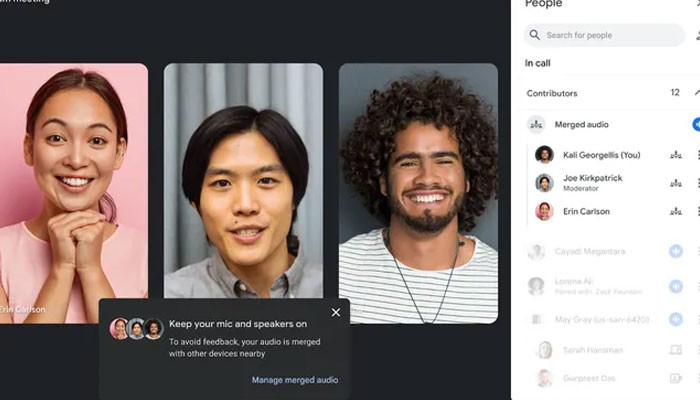Image resolution: width=700 pixels, height=400 pixels.
Task: Click the search magnifier icon
Action: pos(535,35)
